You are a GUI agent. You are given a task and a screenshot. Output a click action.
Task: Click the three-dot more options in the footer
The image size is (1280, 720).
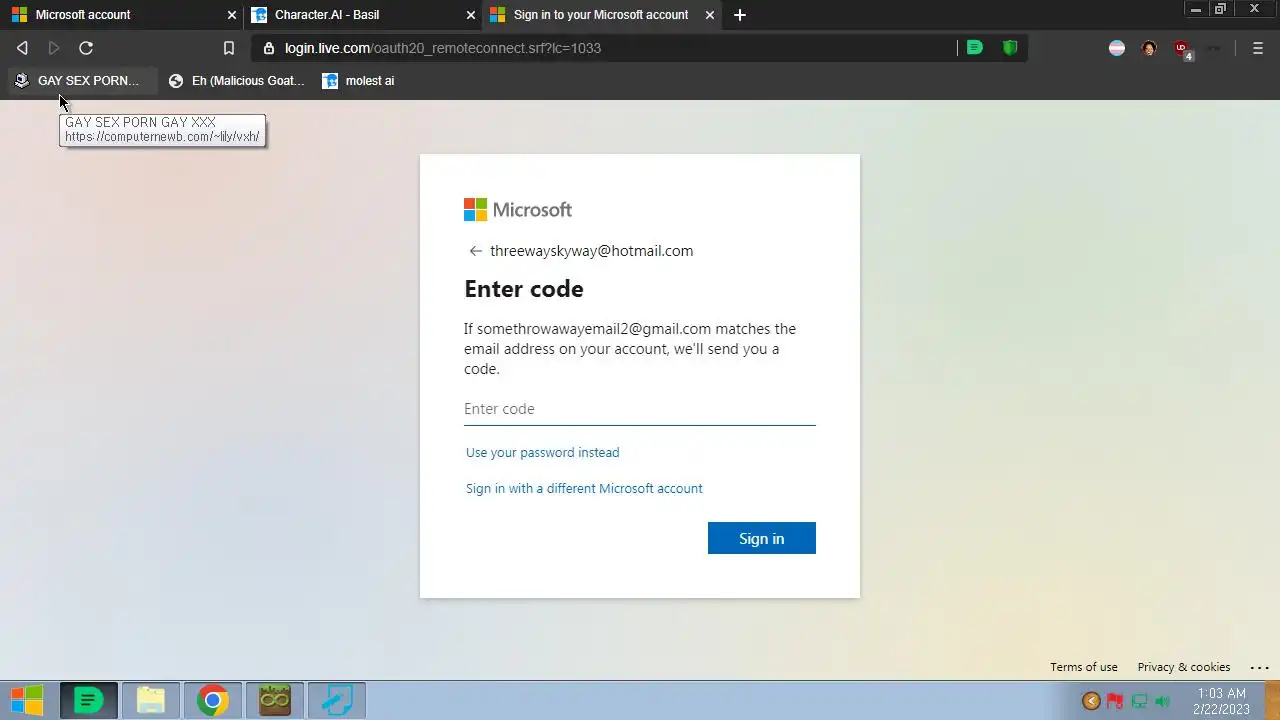pos(1259,667)
